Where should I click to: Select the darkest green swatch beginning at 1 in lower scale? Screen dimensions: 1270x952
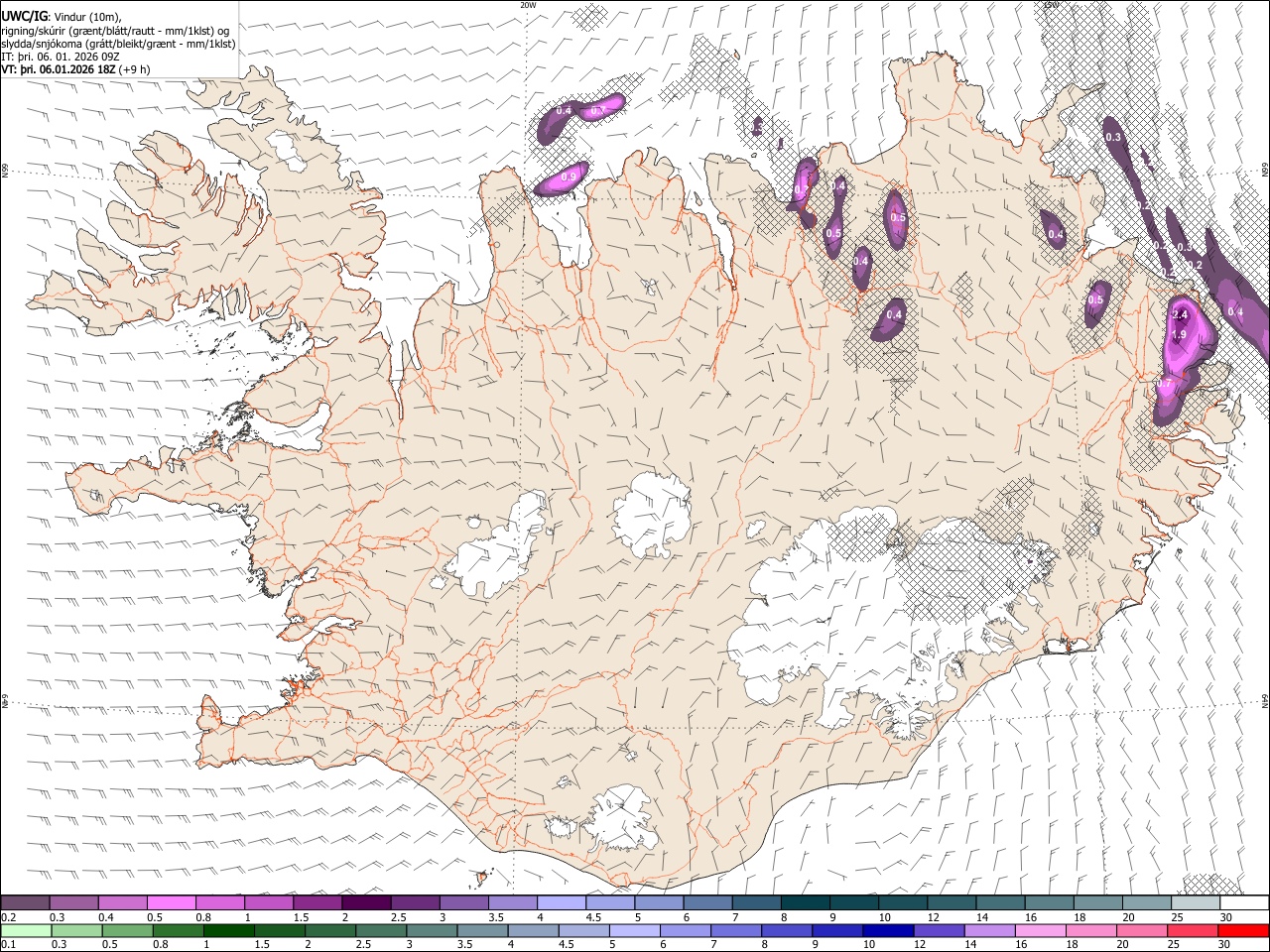(229, 930)
